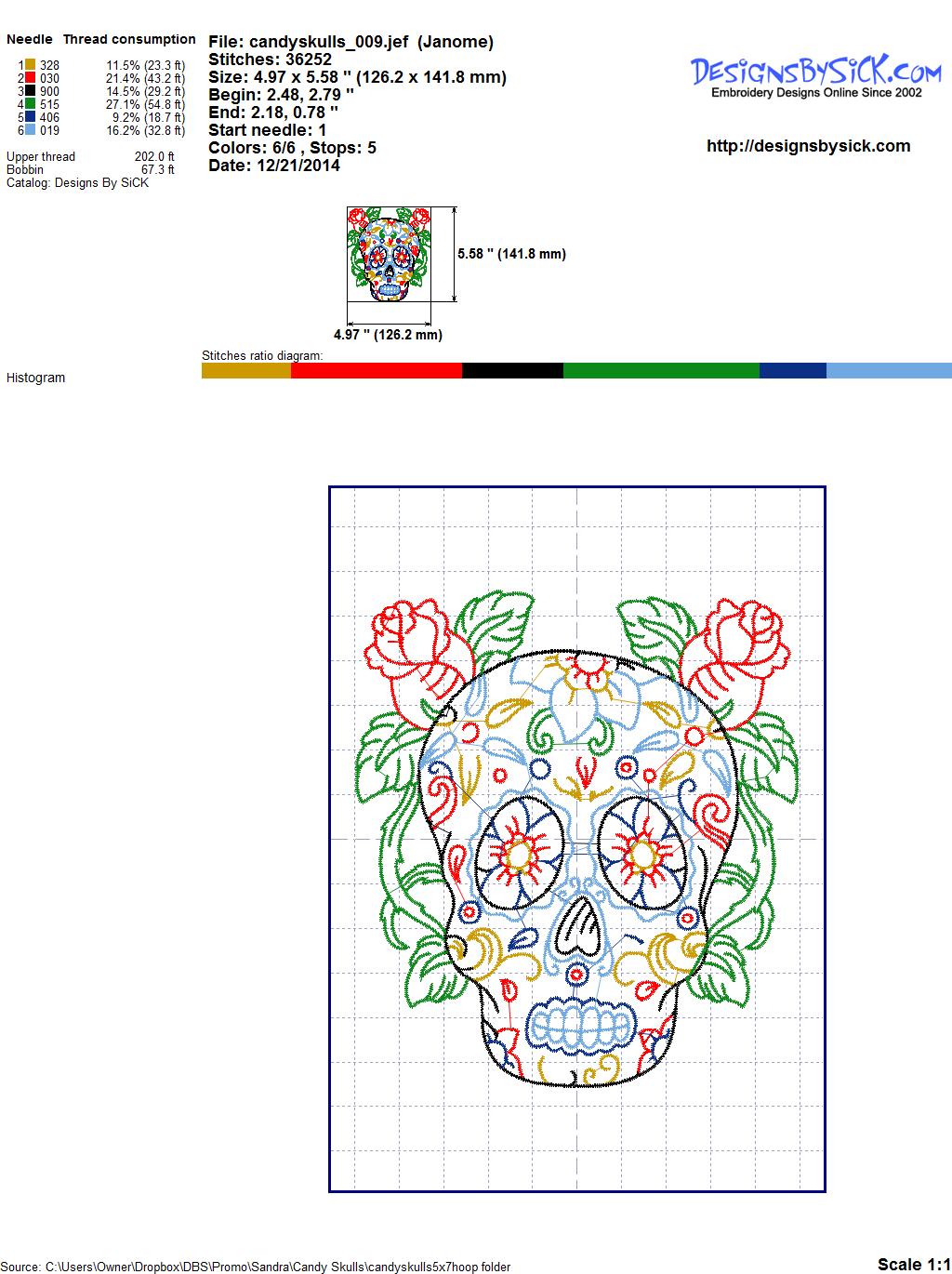952x1274 pixels.
Task: Click the Source file path text
Action: pos(258,1266)
